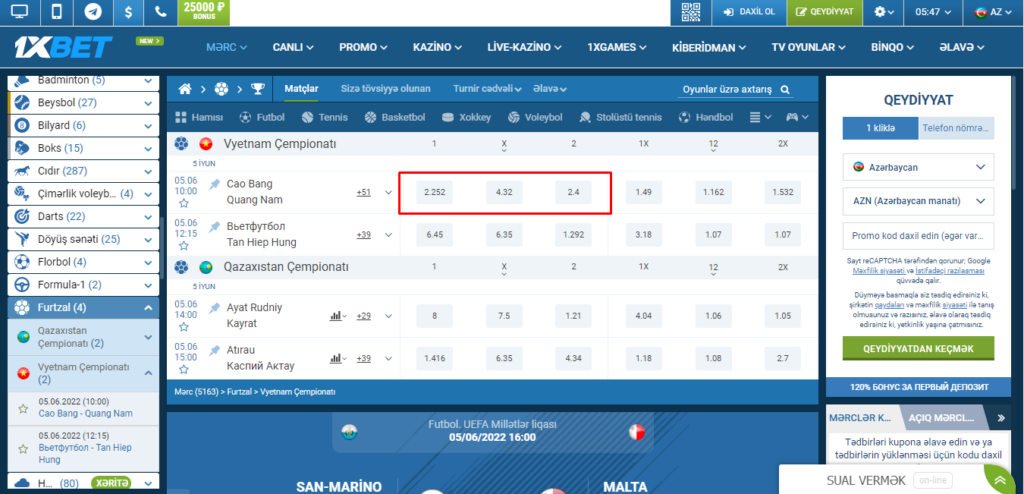Screen dimensions: 1024x494
Task: Select the Tennis sport filter
Action: [x=325, y=117]
